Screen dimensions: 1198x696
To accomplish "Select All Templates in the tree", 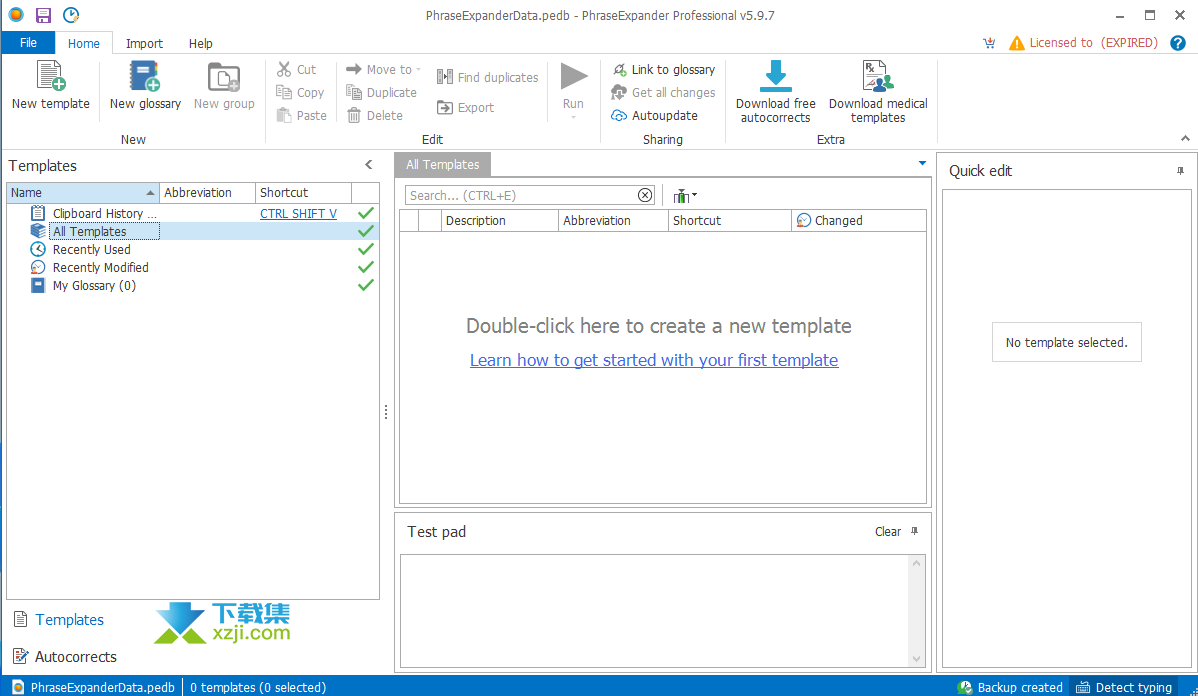I will (x=89, y=231).
